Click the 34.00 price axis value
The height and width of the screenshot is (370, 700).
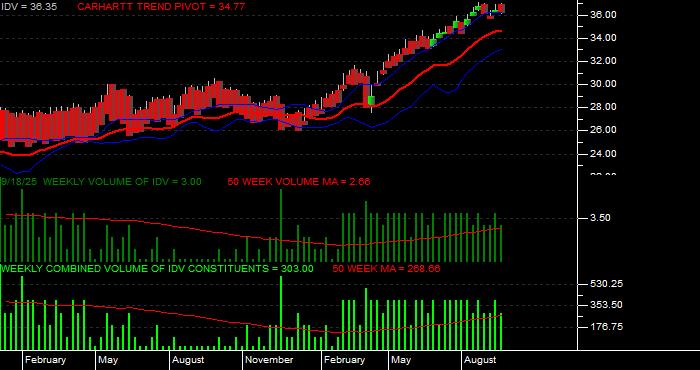604,38
